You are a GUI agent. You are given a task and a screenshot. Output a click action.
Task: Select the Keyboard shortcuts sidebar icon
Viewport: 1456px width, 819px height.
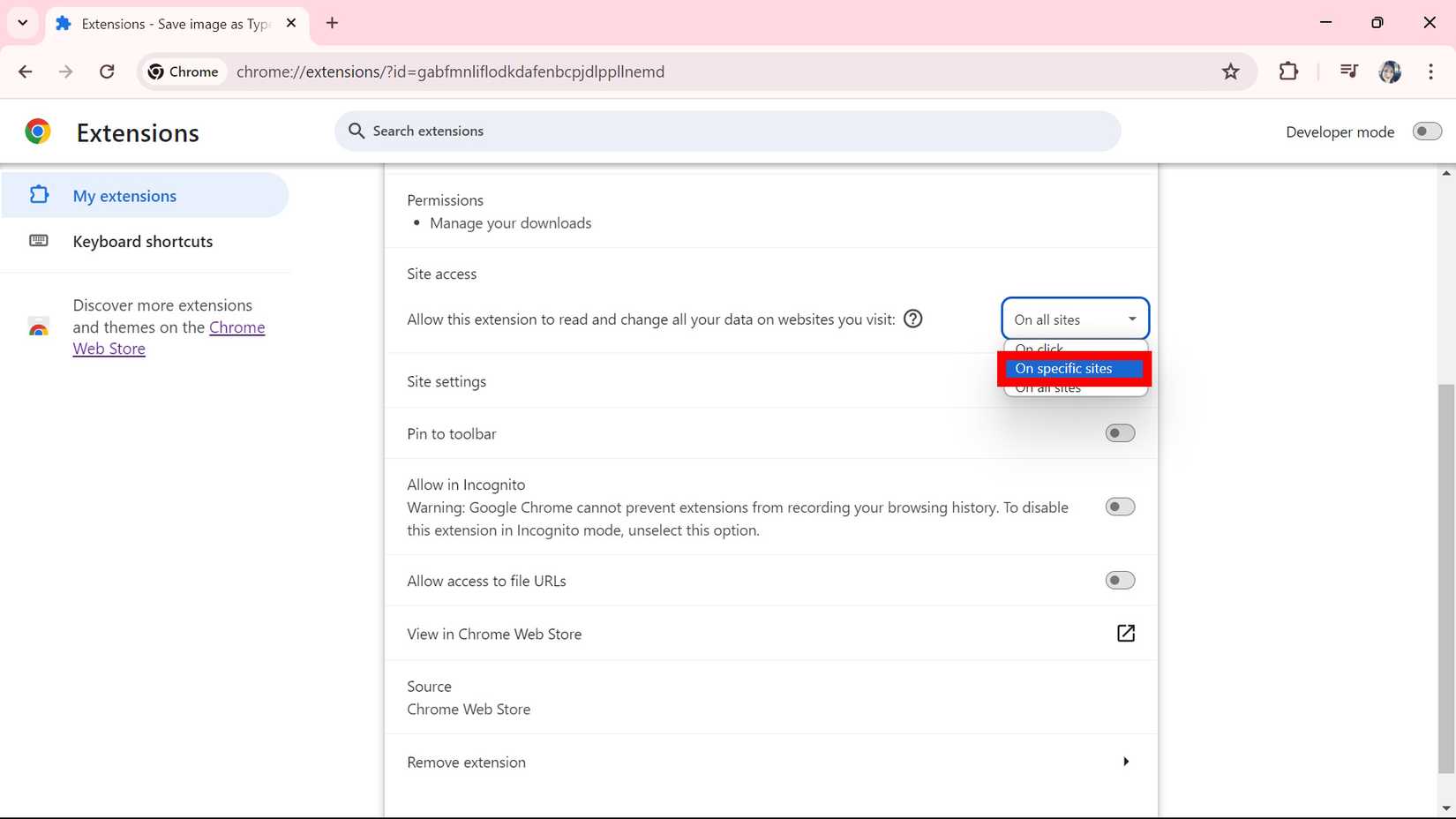coord(39,240)
